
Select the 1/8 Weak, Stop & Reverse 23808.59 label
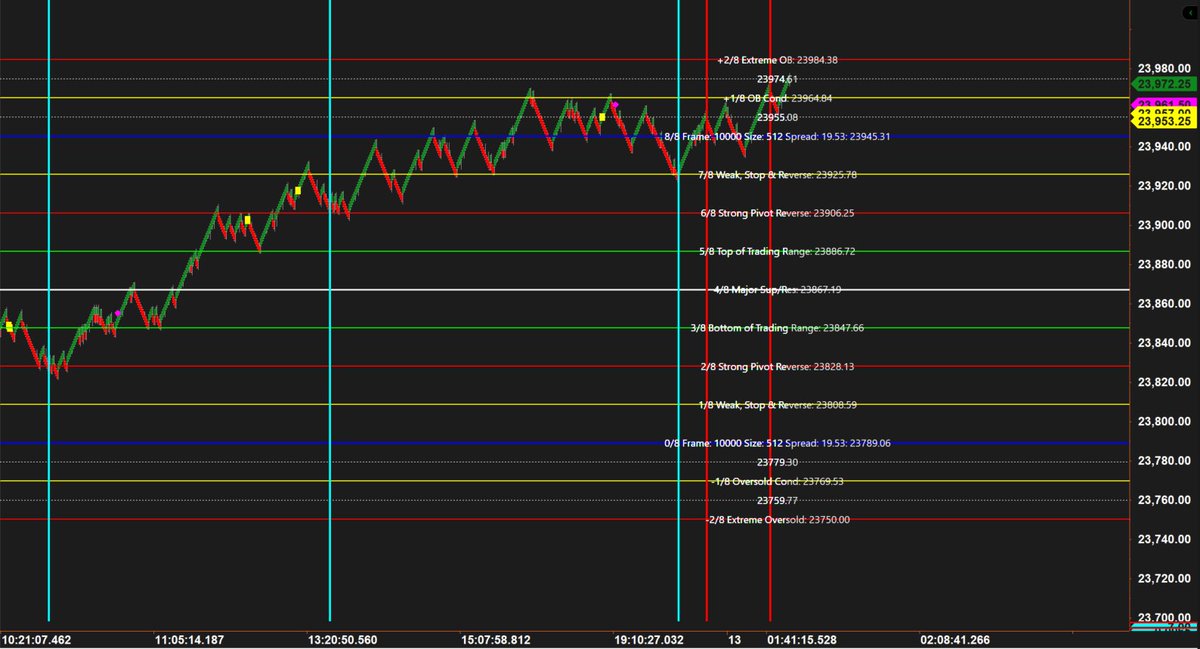pyautogui.click(x=777, y=405)
